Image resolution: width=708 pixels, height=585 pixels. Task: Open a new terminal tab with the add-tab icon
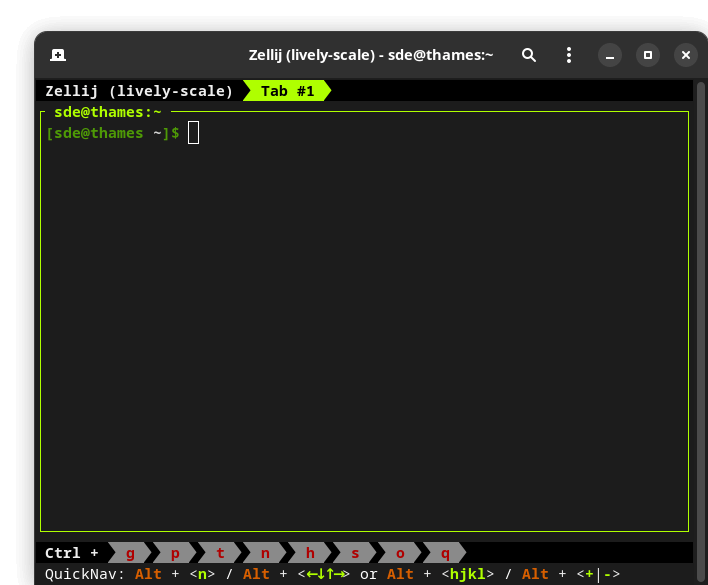[58, 55]
